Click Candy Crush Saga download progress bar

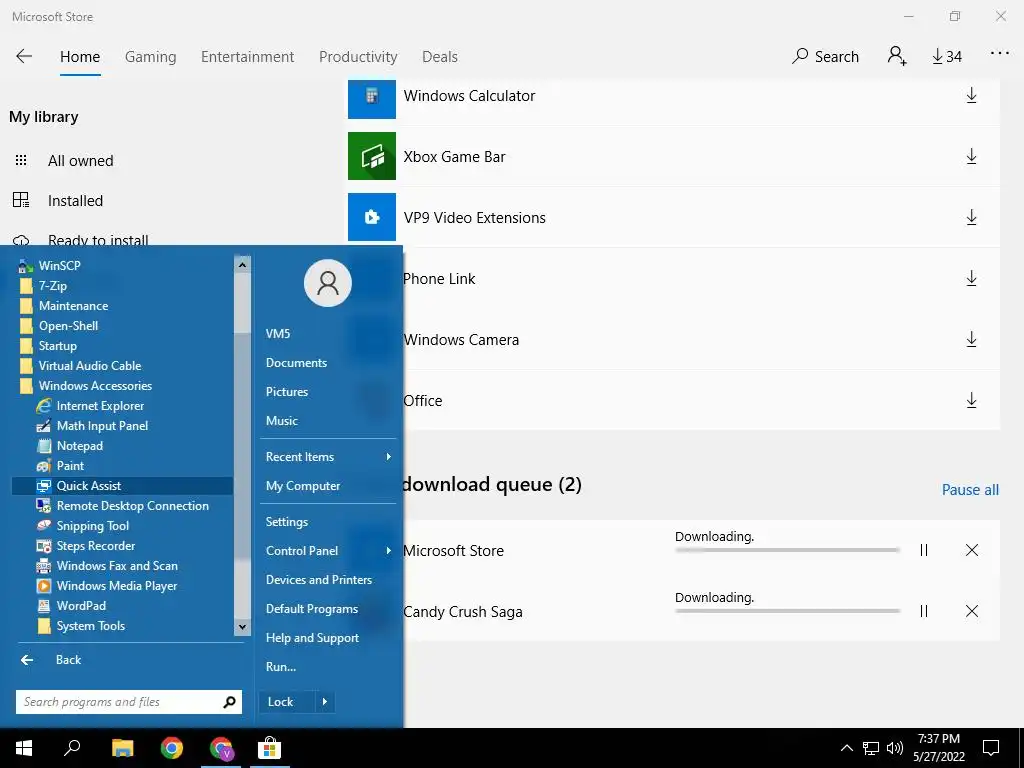[x=788, y=611]
